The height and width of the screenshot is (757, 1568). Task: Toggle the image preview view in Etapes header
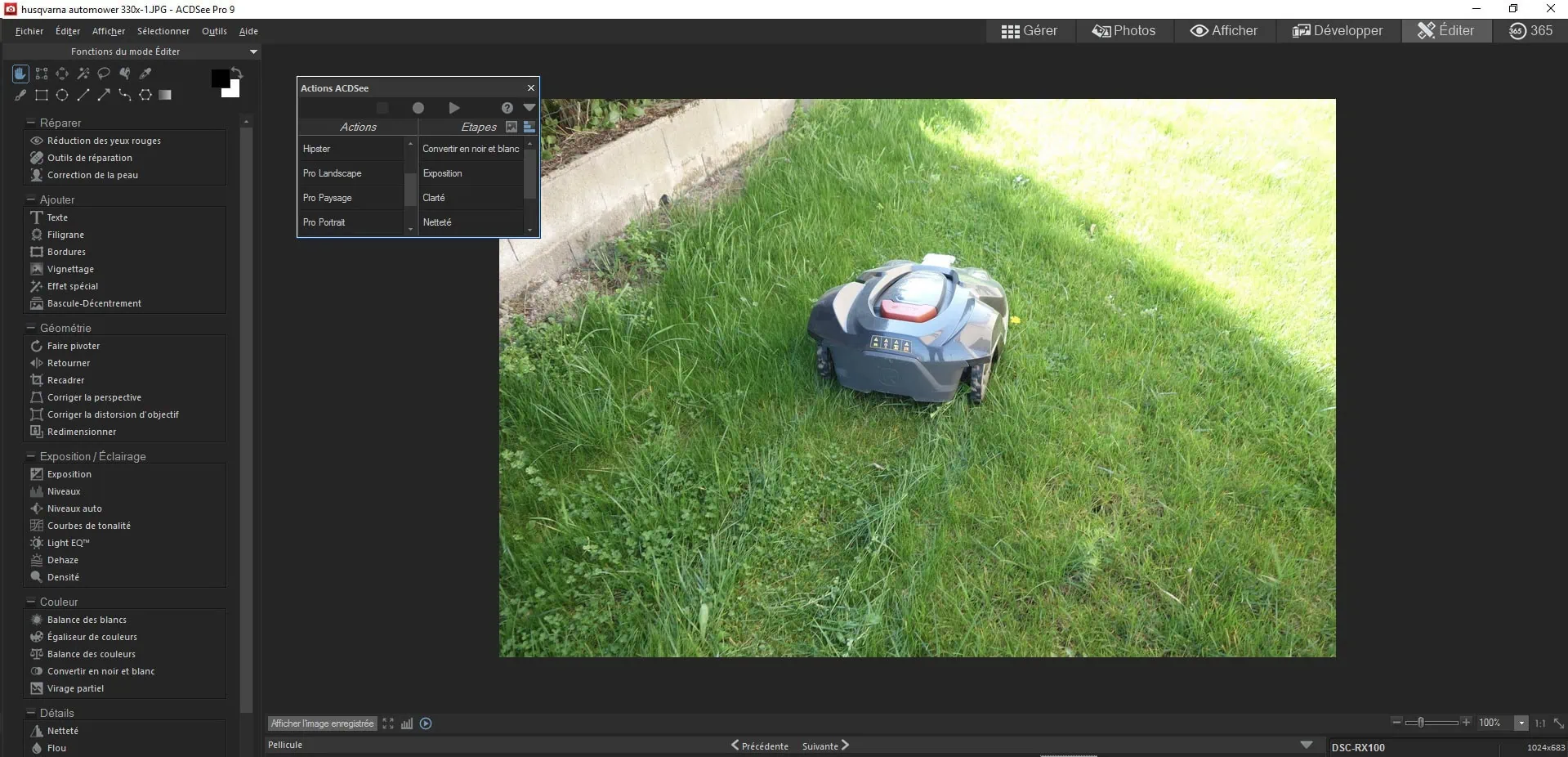pyautogui.click(x=511, y=127)
